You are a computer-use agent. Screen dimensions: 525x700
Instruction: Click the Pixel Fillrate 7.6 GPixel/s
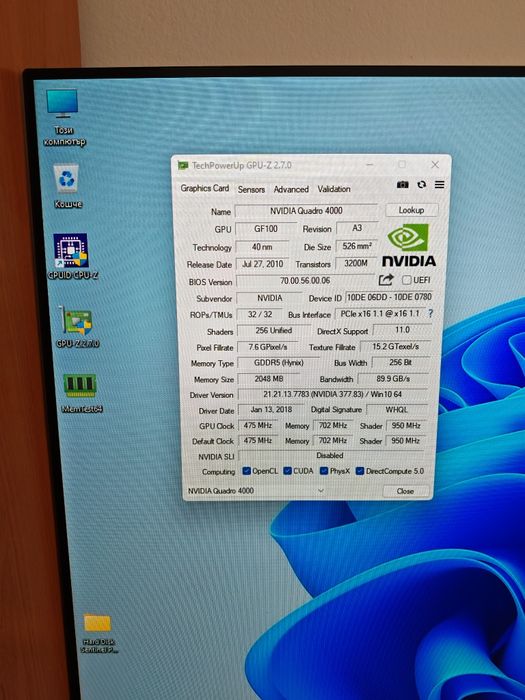pyautogui.click(x=268, y=347)
